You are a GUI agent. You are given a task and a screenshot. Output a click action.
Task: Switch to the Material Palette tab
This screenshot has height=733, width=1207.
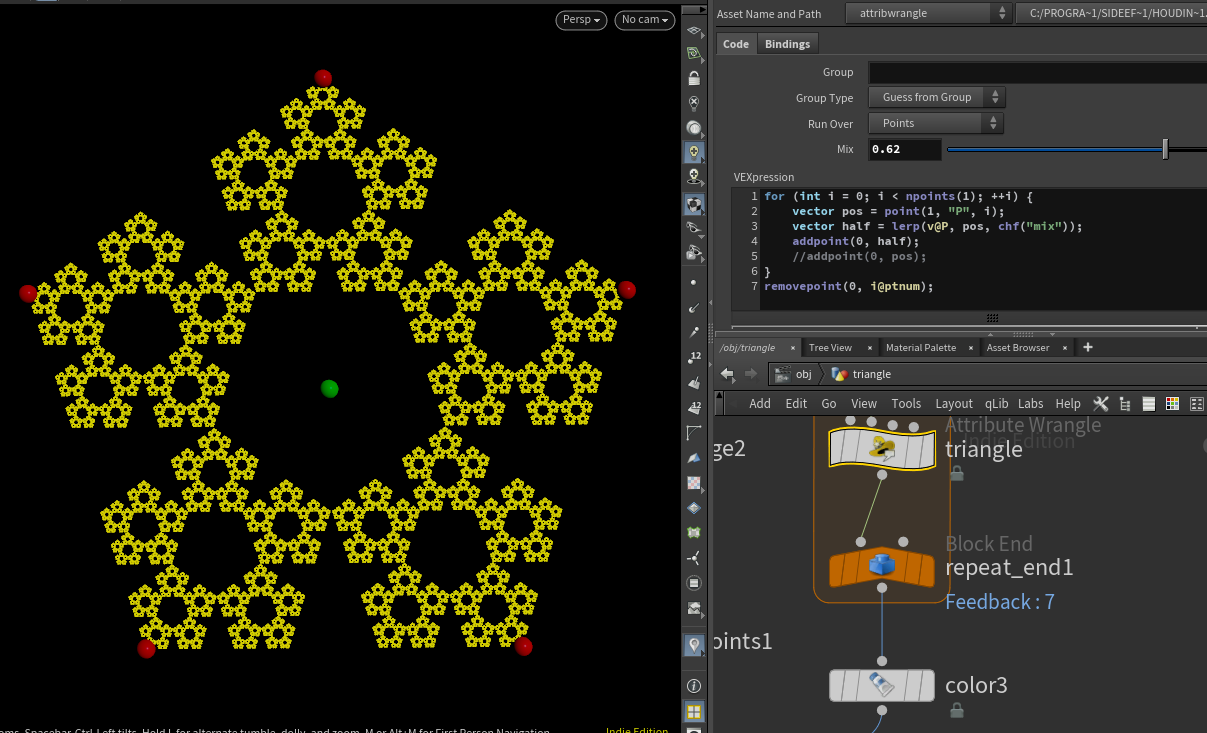coord(920,347)
